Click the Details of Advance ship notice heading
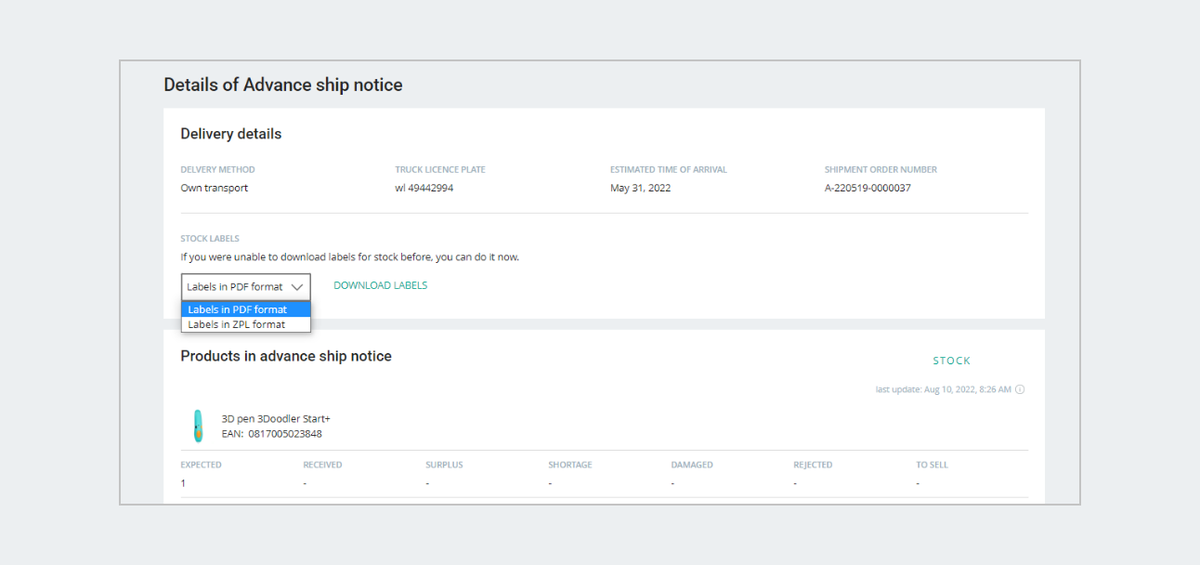Viewport: 1200px width, 565px height. coord(283,85)
